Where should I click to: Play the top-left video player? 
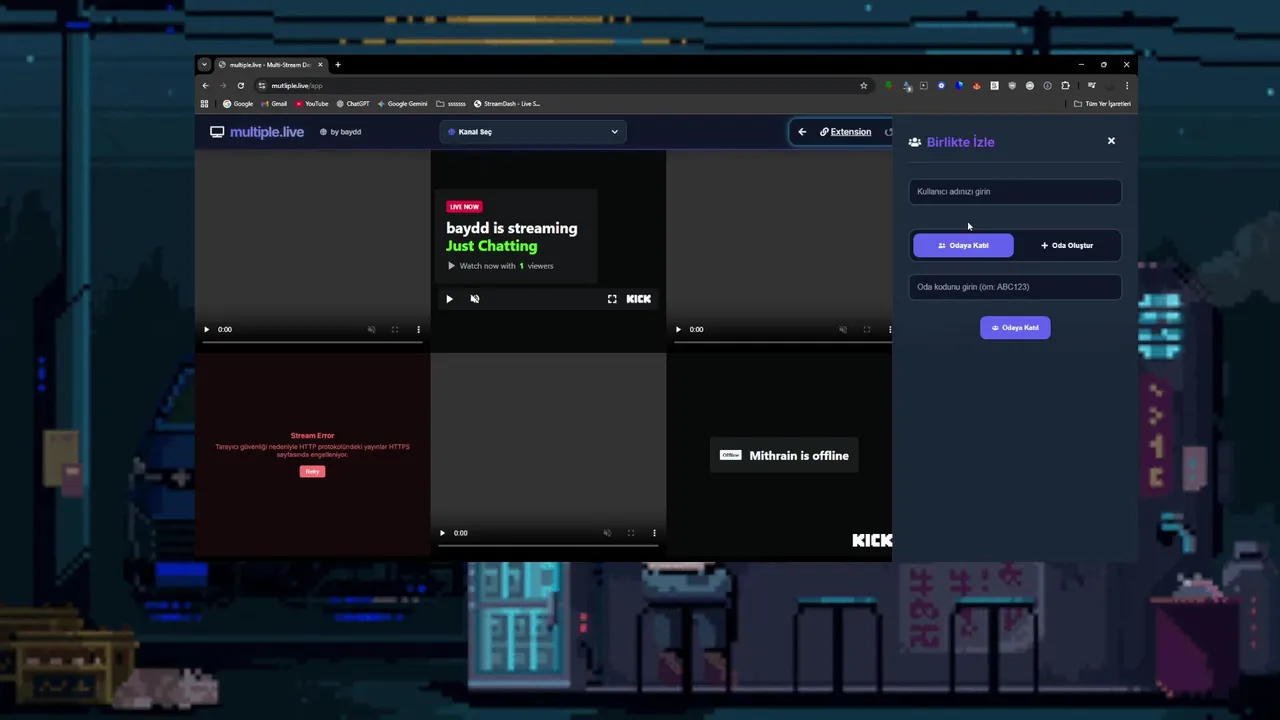207,329
